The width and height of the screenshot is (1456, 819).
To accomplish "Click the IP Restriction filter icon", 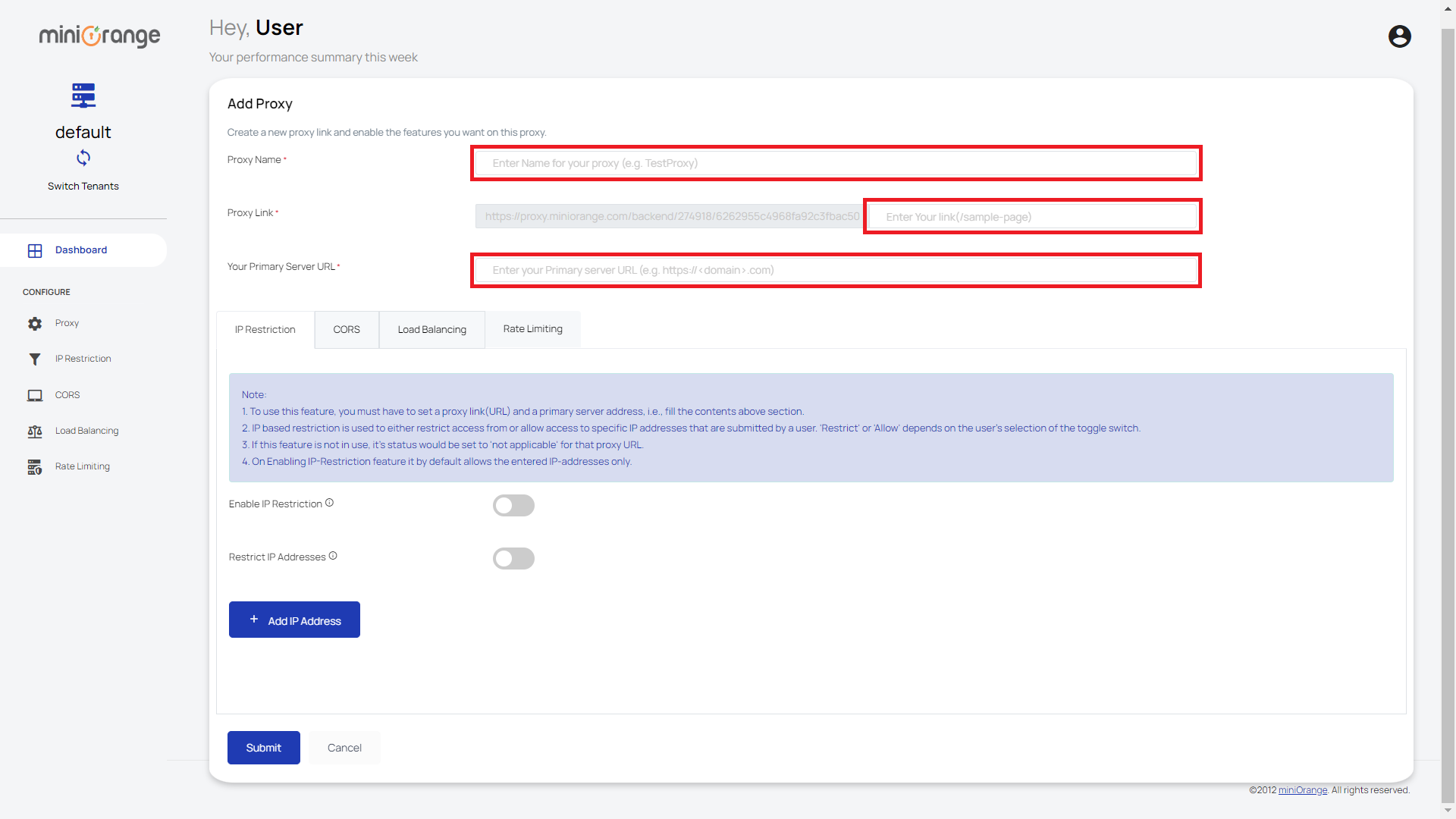I will coord(35,357).
